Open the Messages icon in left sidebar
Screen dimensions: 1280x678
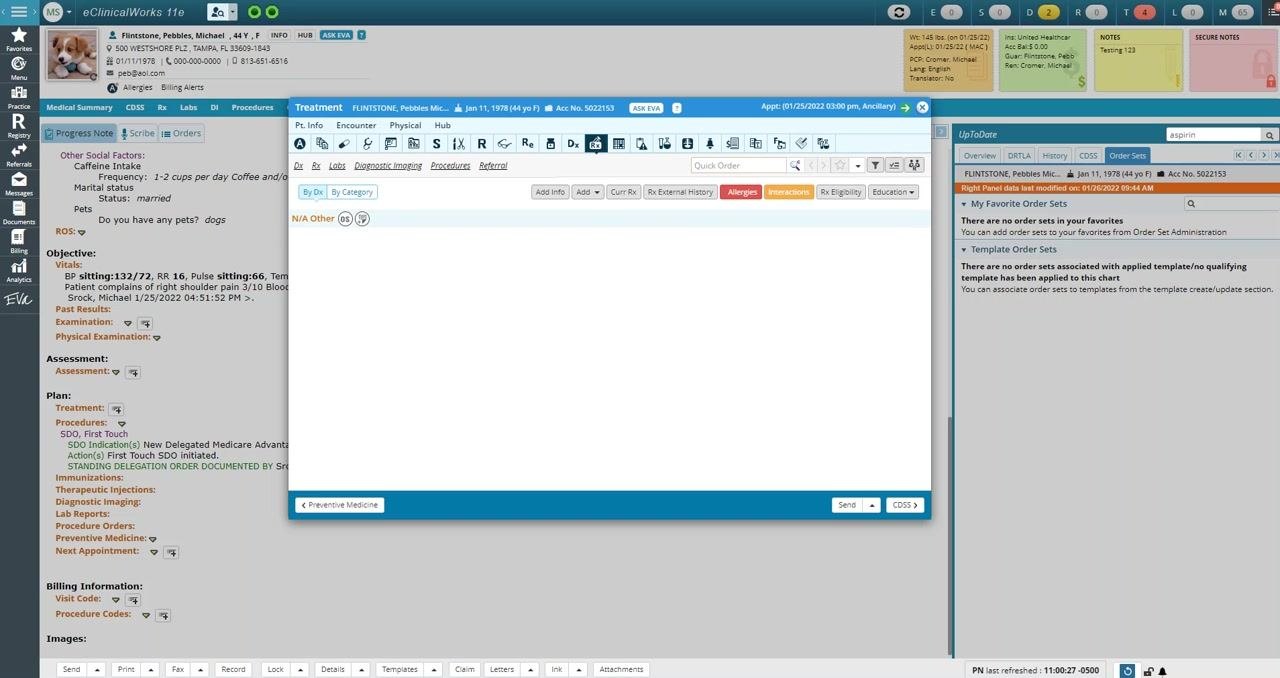point(18,183)
